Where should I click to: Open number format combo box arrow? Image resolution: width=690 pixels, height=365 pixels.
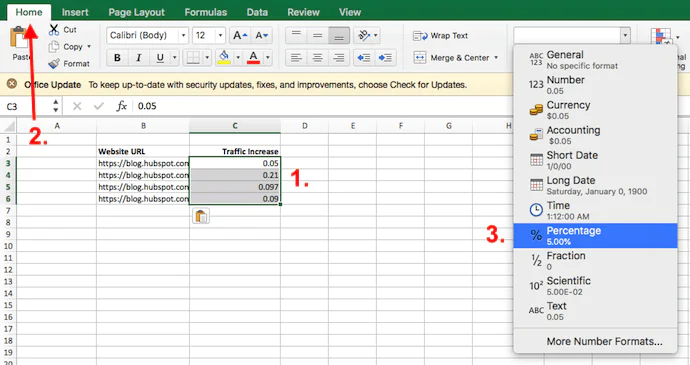(625, 35)
